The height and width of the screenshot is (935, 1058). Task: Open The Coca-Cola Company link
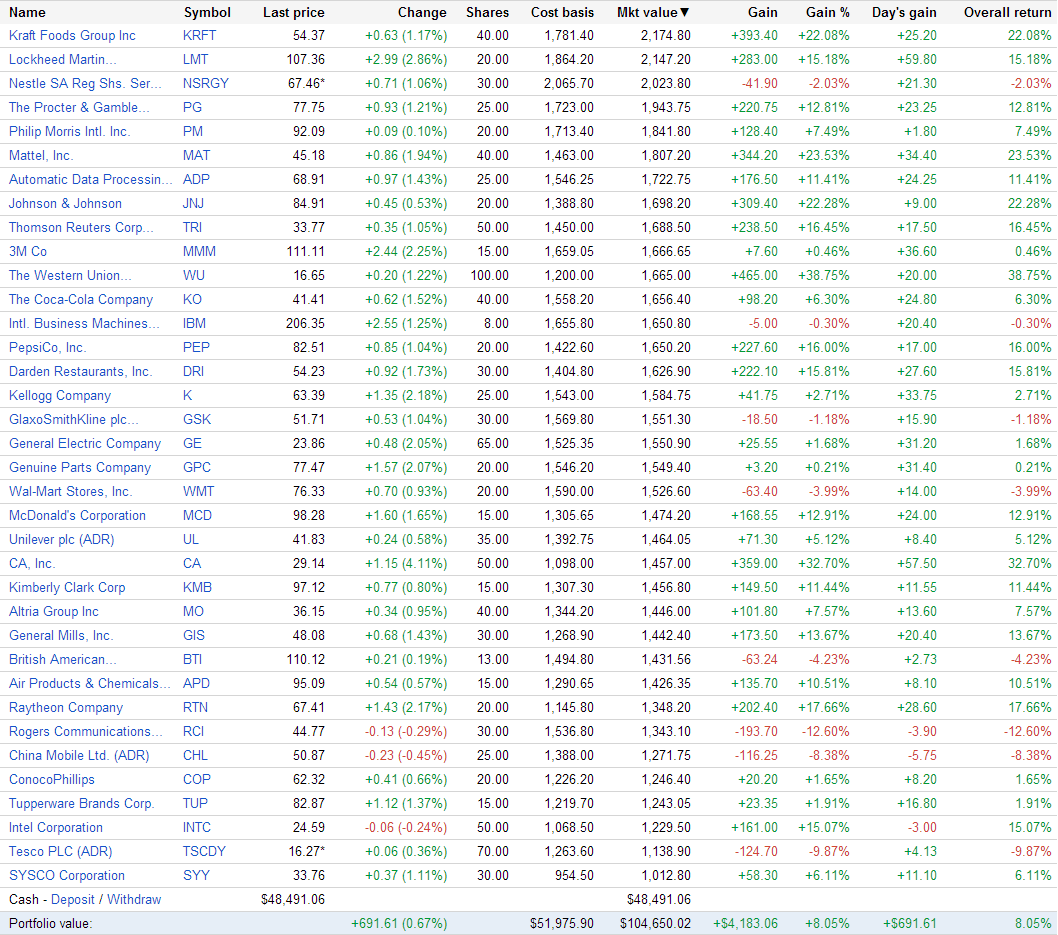(80, 299)
